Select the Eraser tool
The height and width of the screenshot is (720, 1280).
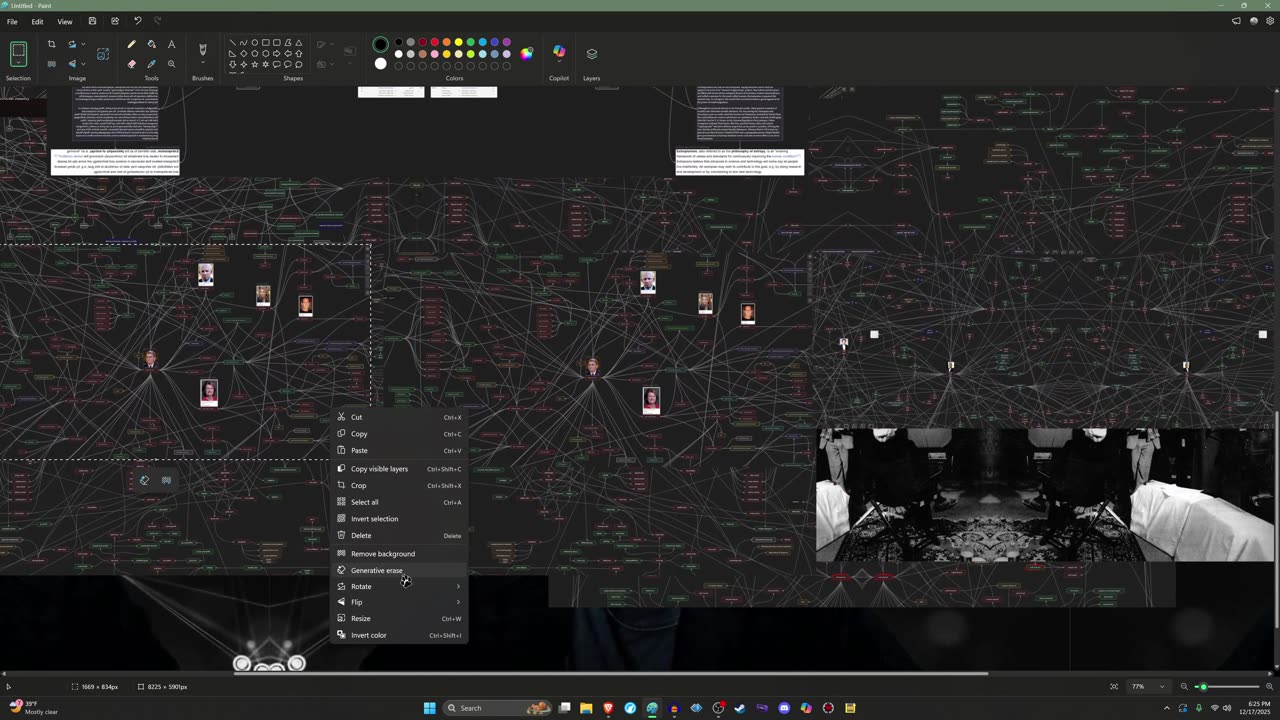click(x=131, y=64)
